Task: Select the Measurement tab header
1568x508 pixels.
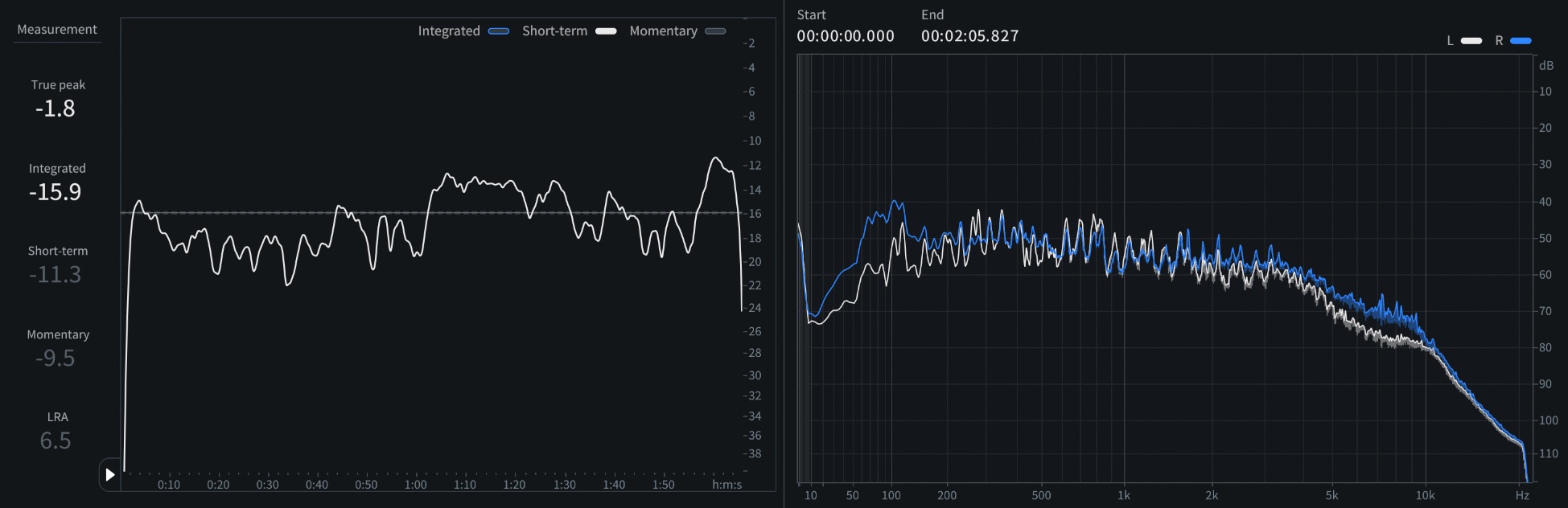Action: tap(57, 30)
